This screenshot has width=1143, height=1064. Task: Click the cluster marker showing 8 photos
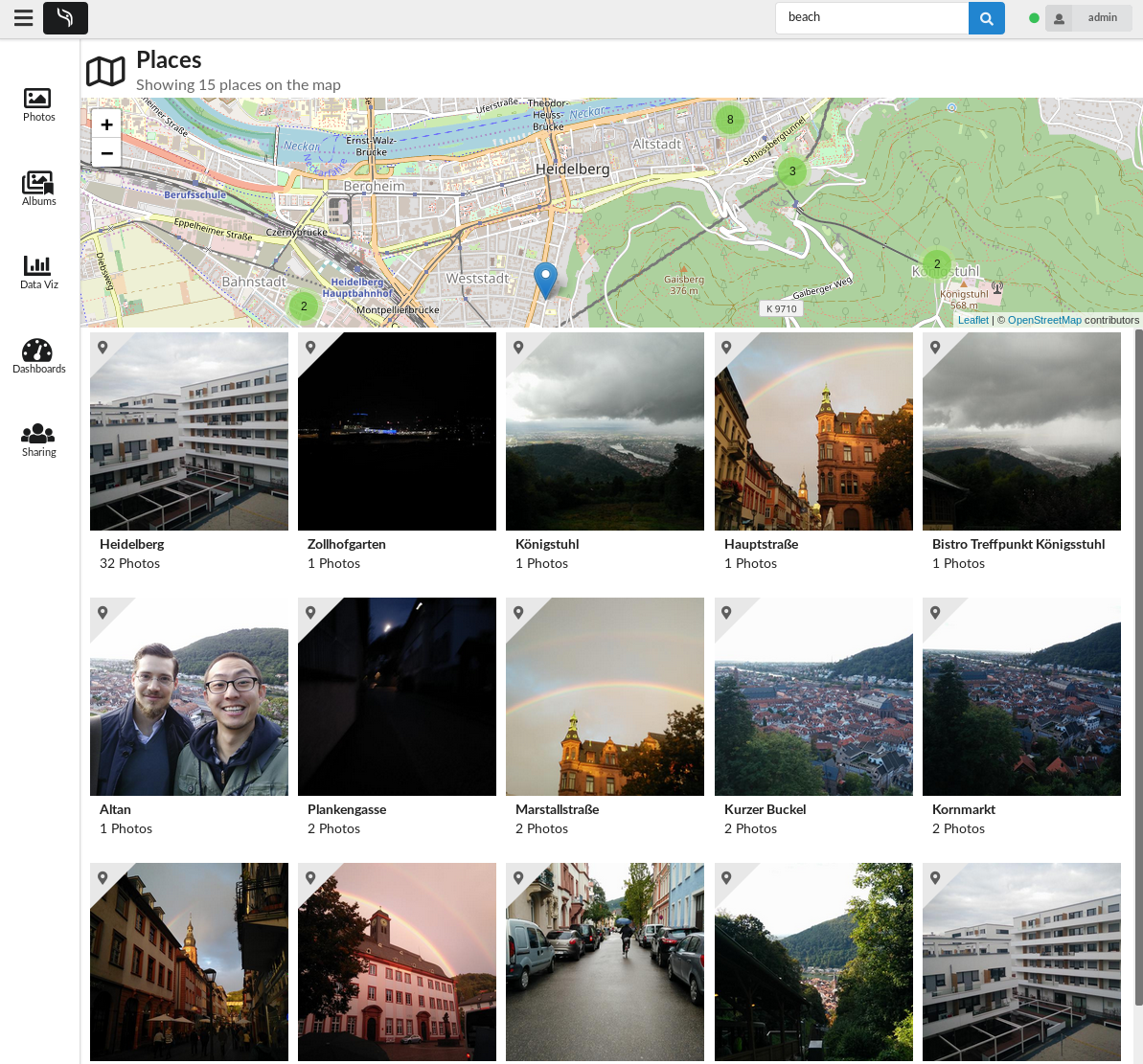point(729,120)
